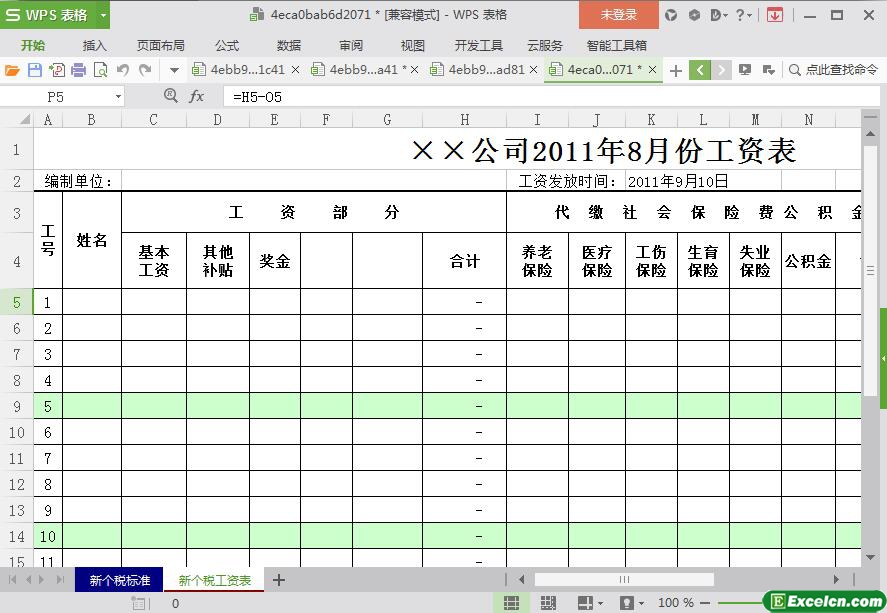The height and width of the screenshot is (613, 887).
Task: Open the 智能工具箱 ribbon tab
Action: [617, 46]
